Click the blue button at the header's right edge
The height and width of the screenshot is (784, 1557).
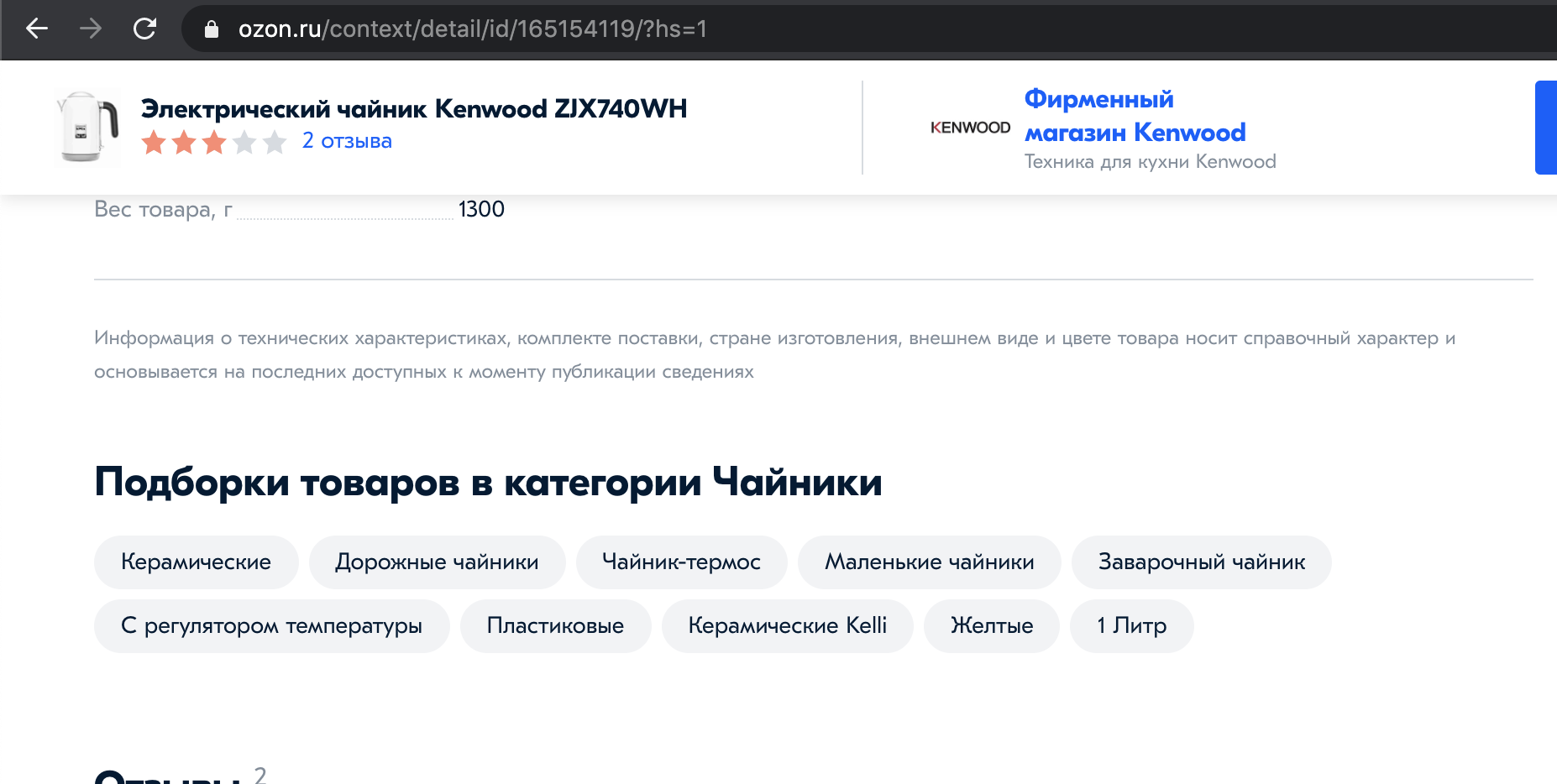1546,128
